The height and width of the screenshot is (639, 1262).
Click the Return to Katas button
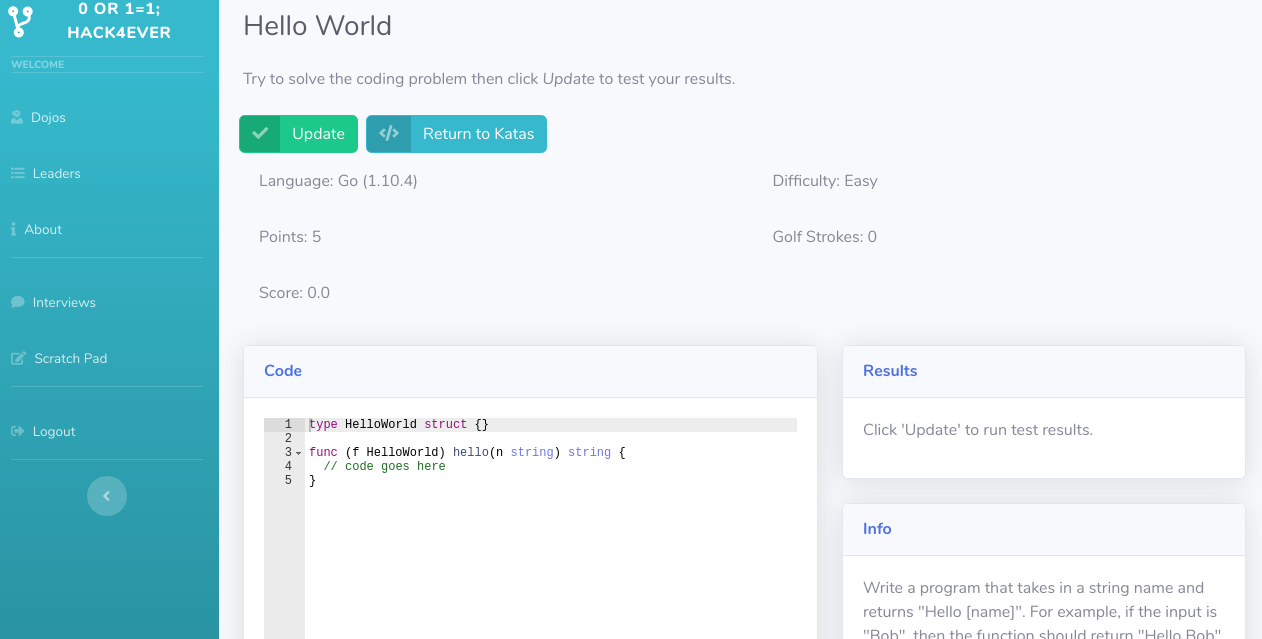point(456,134)
